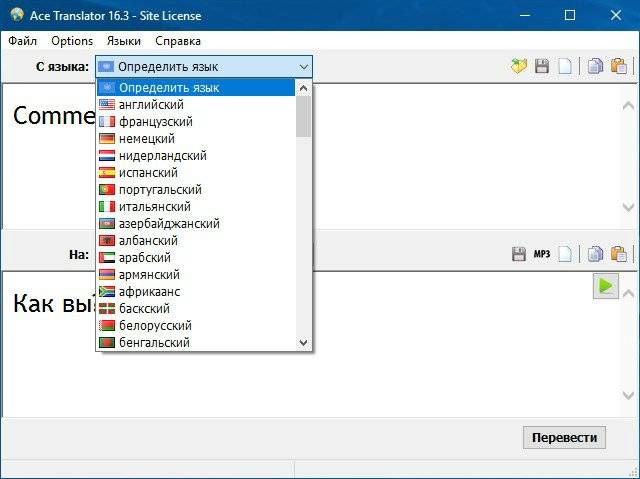Collapse the С языка combo box

304,67
